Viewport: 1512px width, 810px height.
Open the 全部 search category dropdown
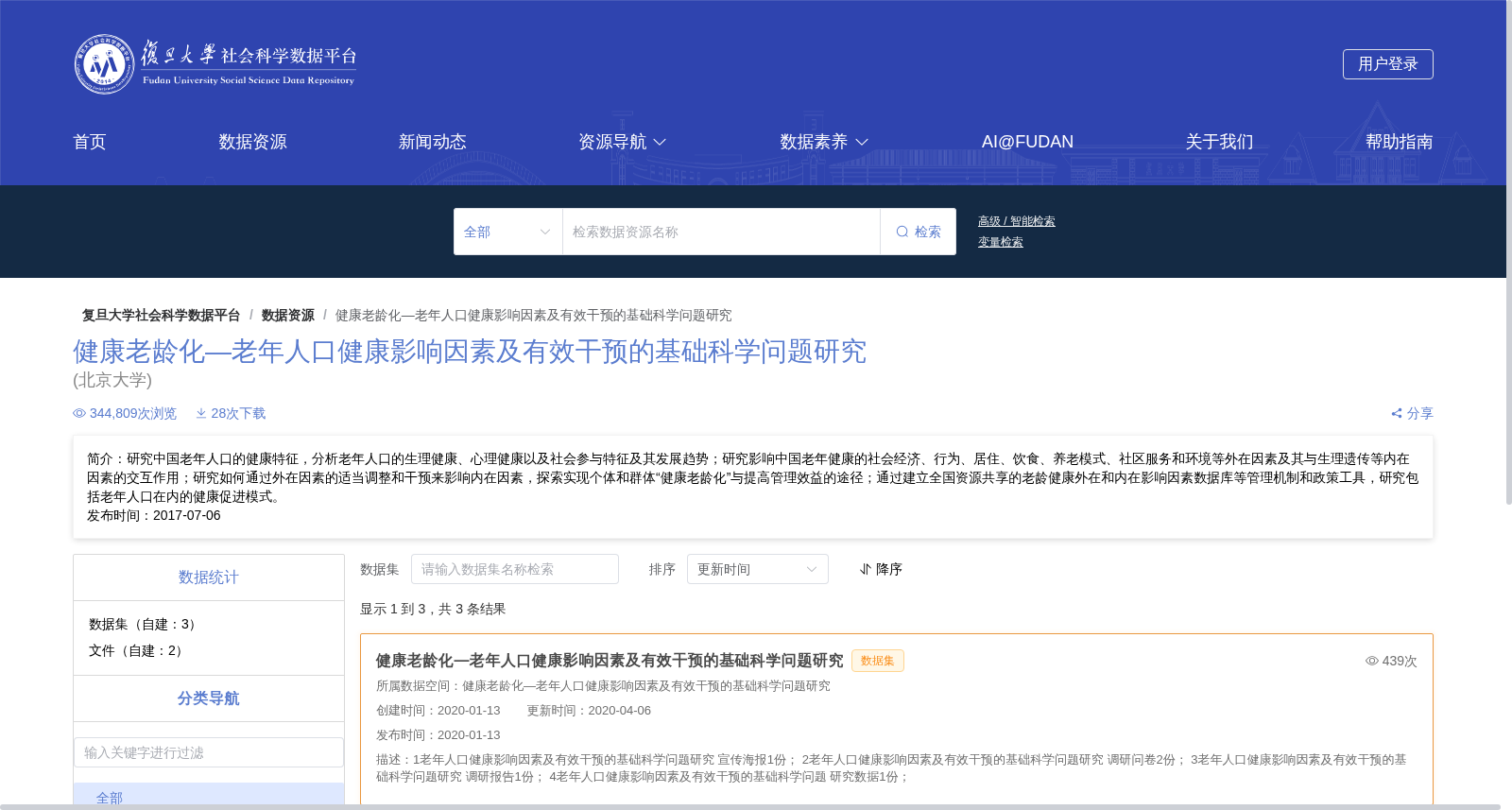pos(508,232)
